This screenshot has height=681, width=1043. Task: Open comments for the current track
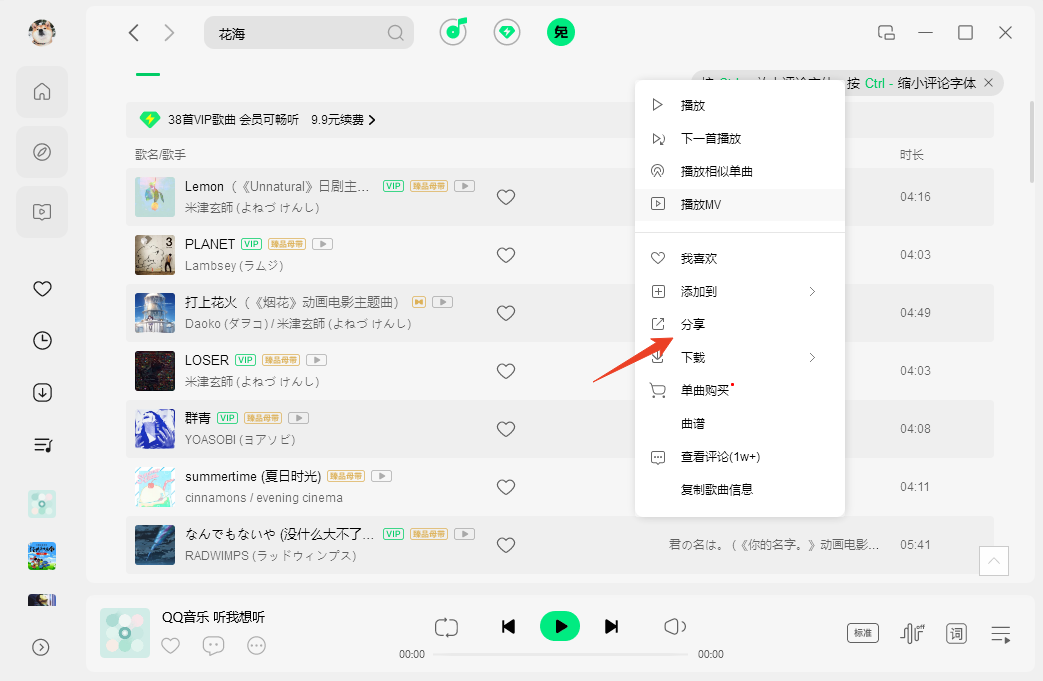pyautogui.click(x=214, y=645)
